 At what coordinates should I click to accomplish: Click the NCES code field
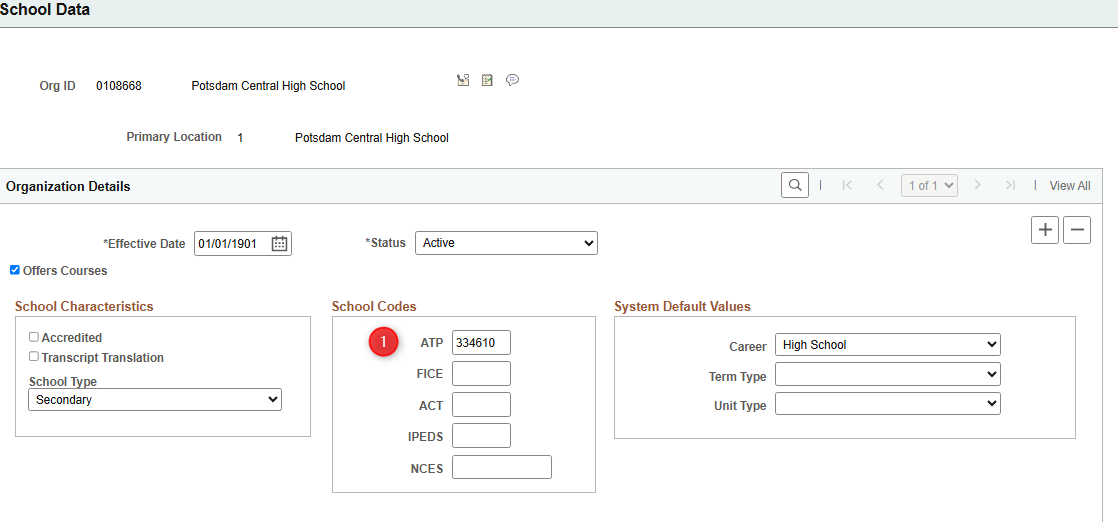(x=502, y=467)
